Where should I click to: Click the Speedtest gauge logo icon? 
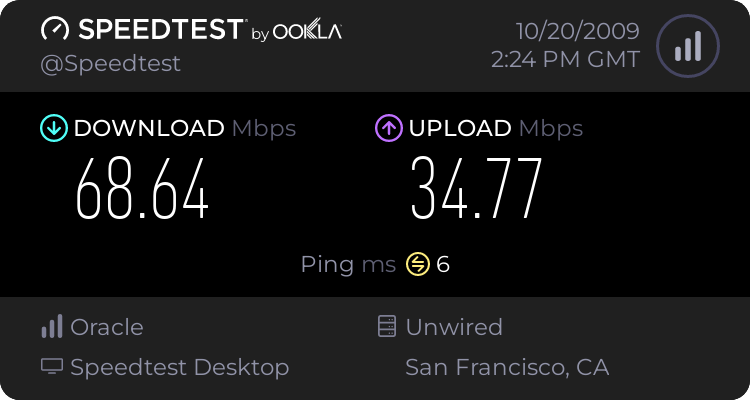tap(55, 29)
